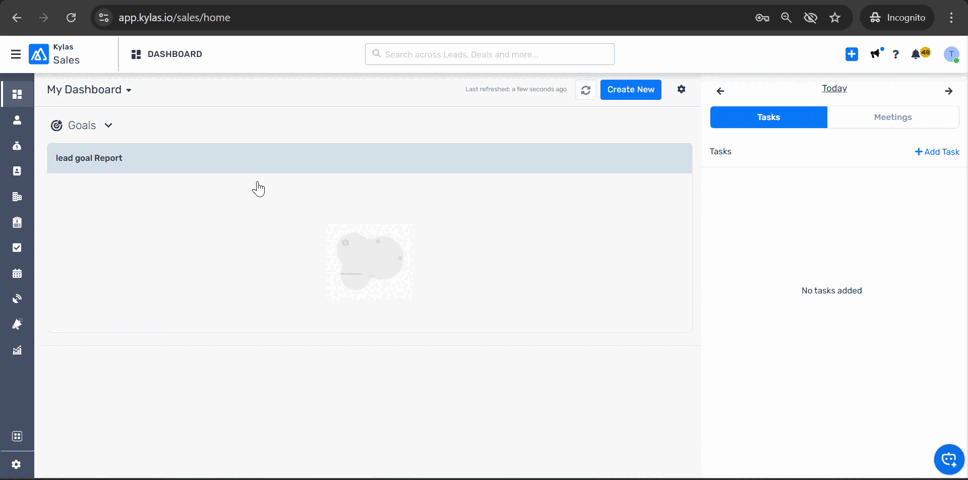
Task: Open Leads person icon in sidebar
Action: coord(17,120)
